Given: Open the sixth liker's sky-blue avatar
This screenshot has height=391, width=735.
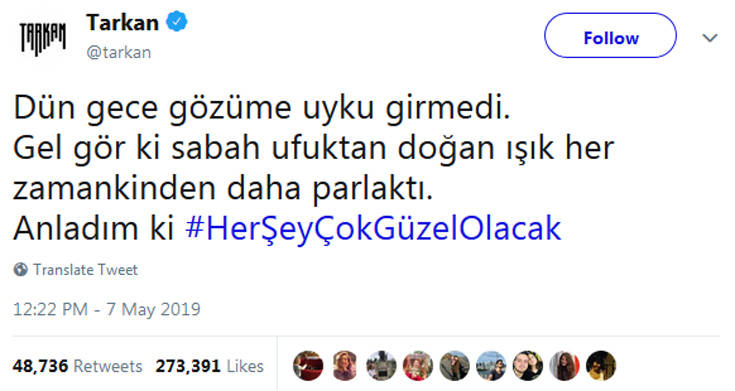Looking at the screenshot, I should click(x=491, y=366).
